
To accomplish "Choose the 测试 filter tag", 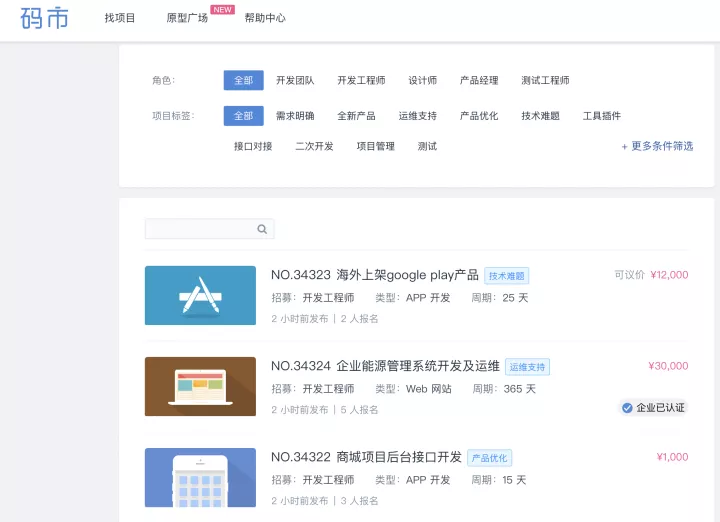I will coord(428,146).
